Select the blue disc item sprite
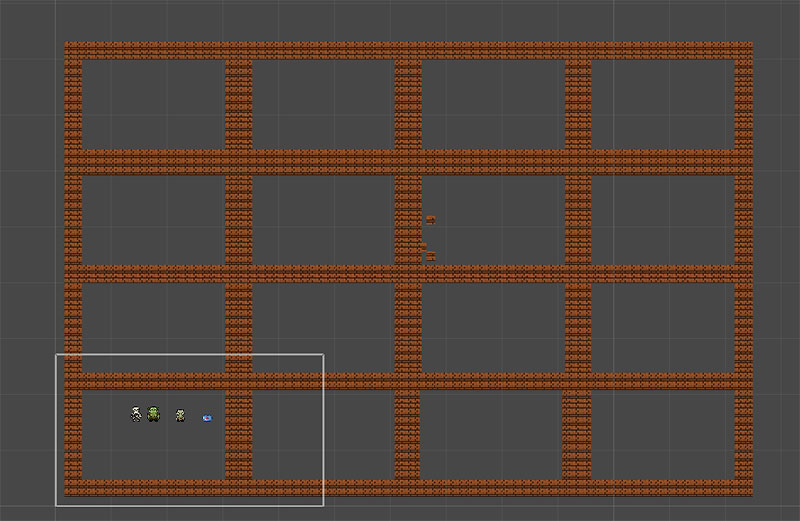Image resolution: width=800 pixels, height=521 pixels. pyautogui.click(x=207, y=418)
